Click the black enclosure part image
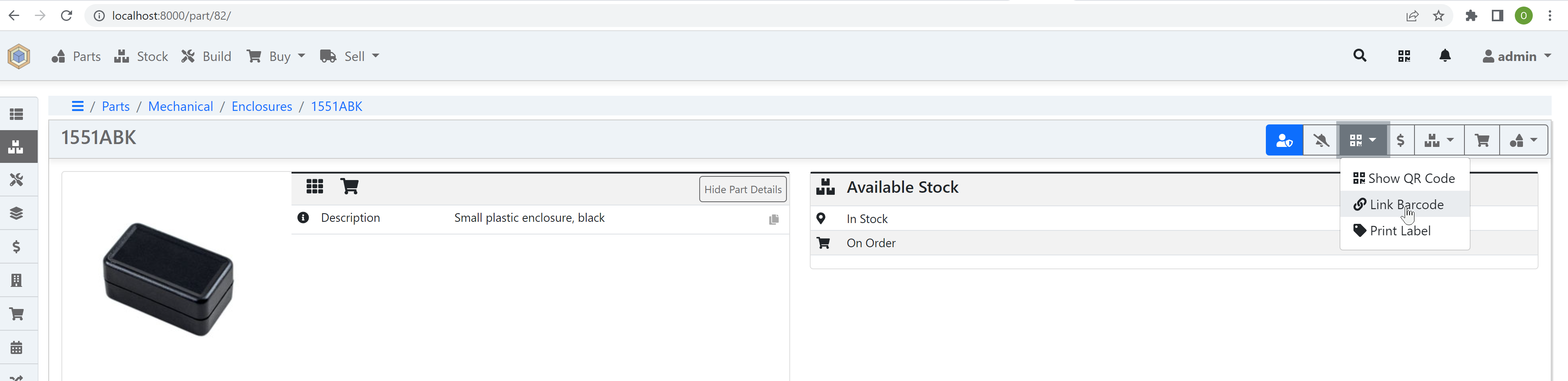Viewport: 1568px width, 381px height. (x=168, y=279)
